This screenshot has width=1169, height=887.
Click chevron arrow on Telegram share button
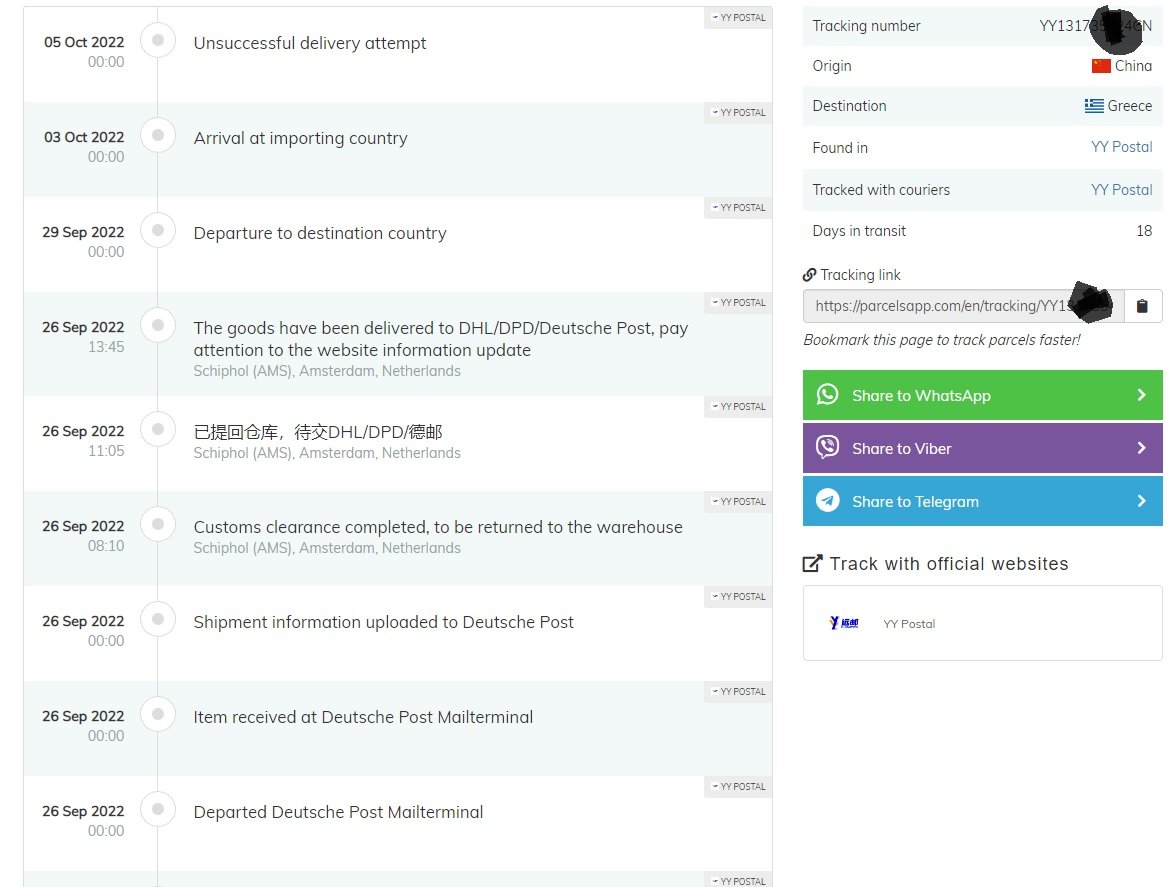[1141, 501]
